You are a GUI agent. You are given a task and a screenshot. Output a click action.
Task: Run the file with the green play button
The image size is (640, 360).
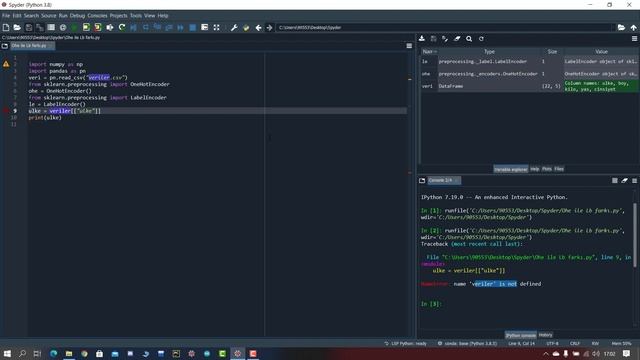pyautogui.click(x=74, y=27)
